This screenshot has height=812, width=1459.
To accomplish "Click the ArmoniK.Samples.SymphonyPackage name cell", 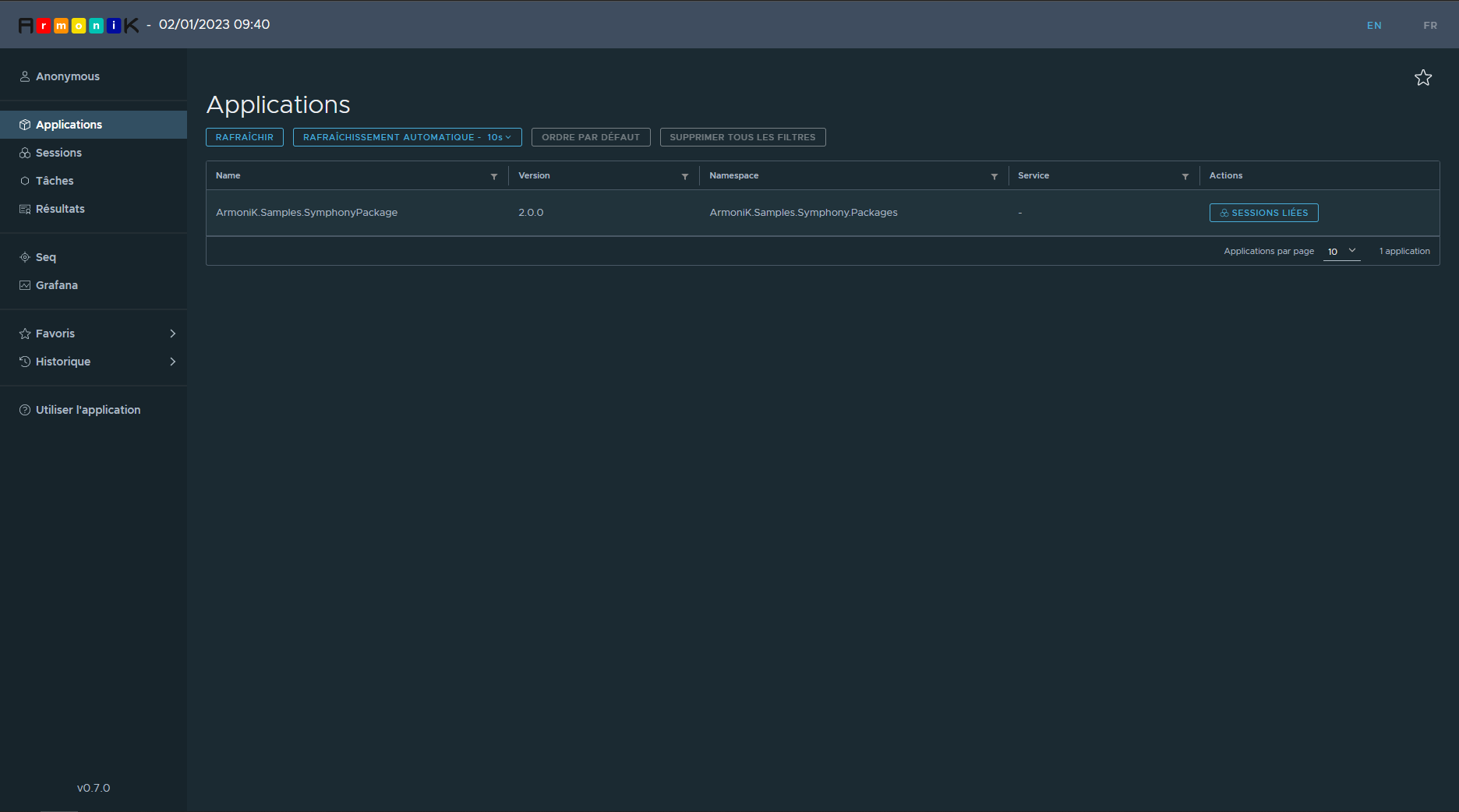I will pos(307,213).
